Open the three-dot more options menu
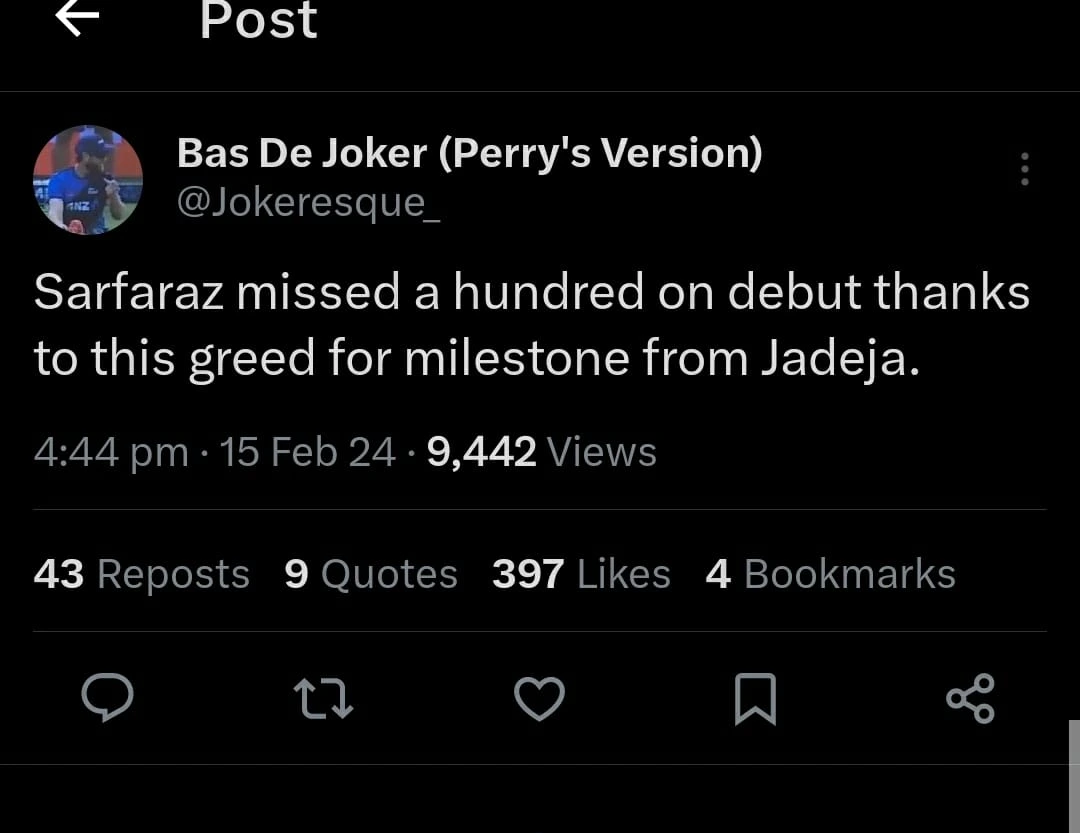Viewport: 1080px width, 833px height. pyautogui.click(x=1024, y=170)
